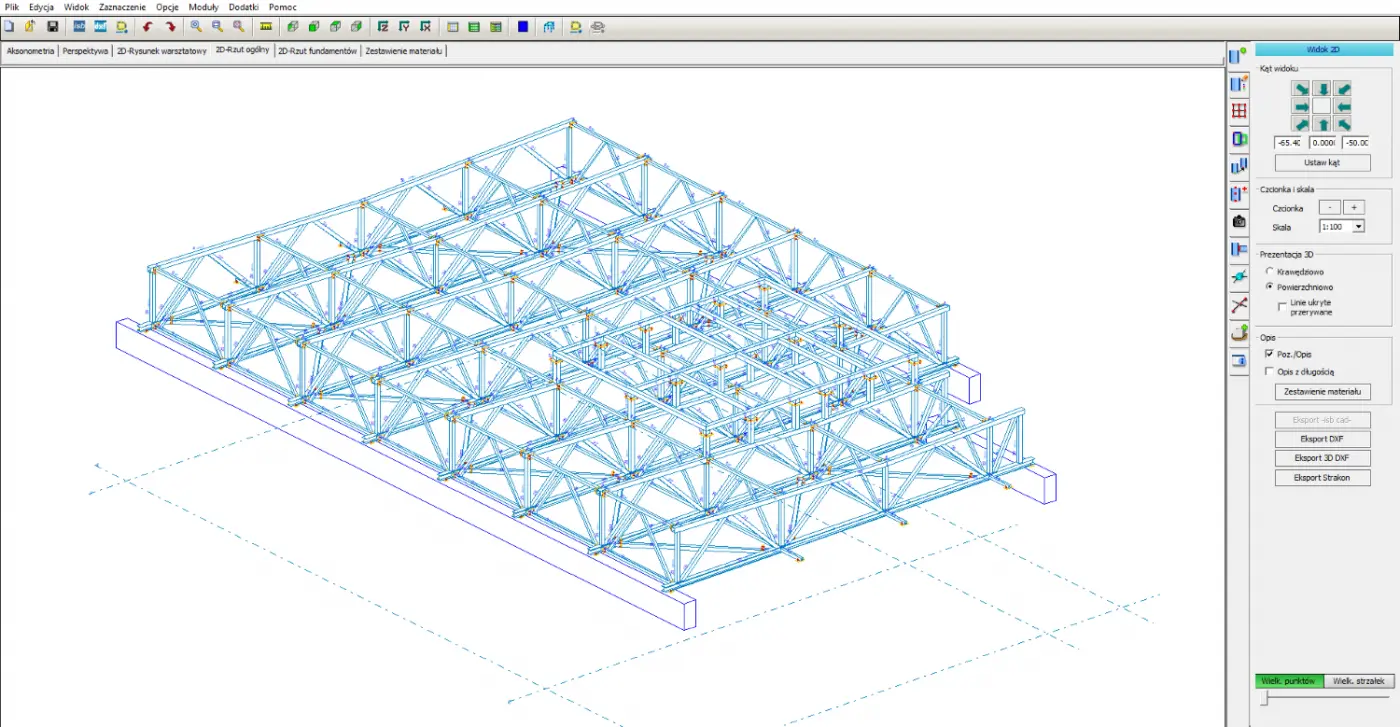The height and width of the screenshot is (727, 1400).
Task: Click the down arrow view angle button
Action: coord(1322,89)
